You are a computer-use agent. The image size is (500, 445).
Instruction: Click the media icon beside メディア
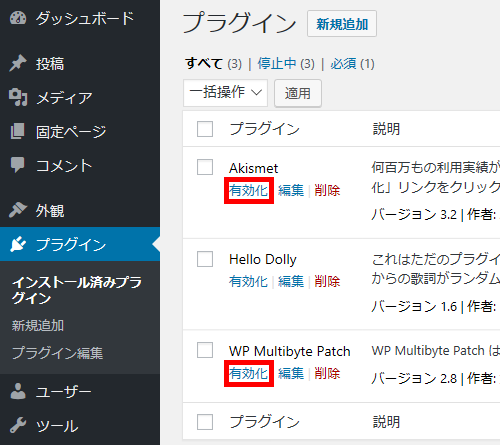coord(18,97)
